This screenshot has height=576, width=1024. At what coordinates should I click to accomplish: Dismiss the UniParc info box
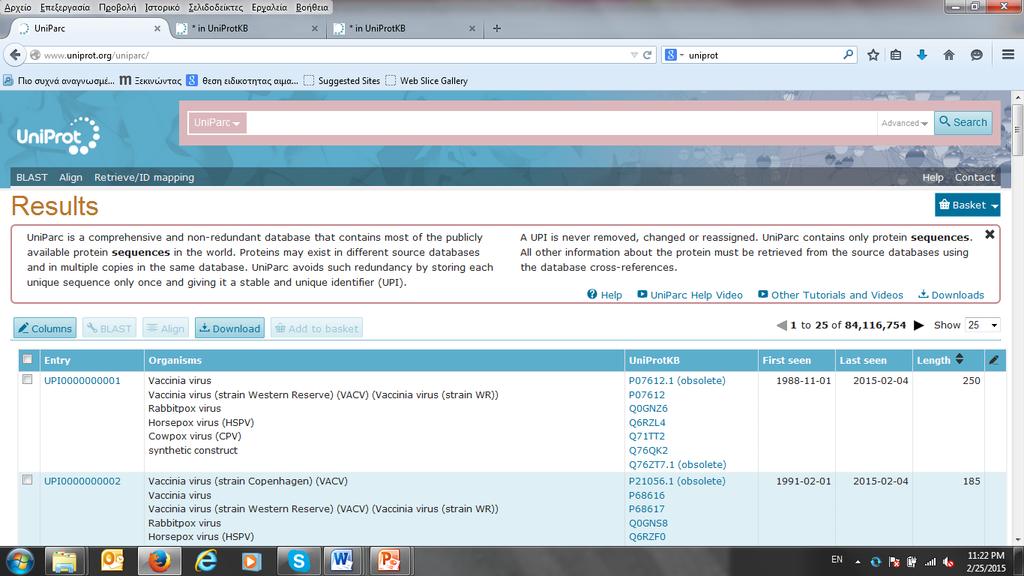(989, 234)
